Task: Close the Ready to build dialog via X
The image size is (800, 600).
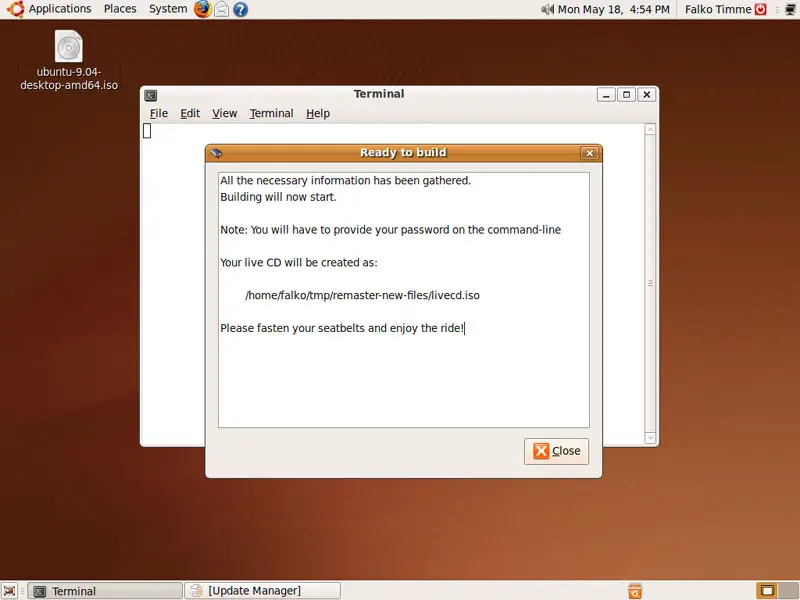Action: [589, 153]
